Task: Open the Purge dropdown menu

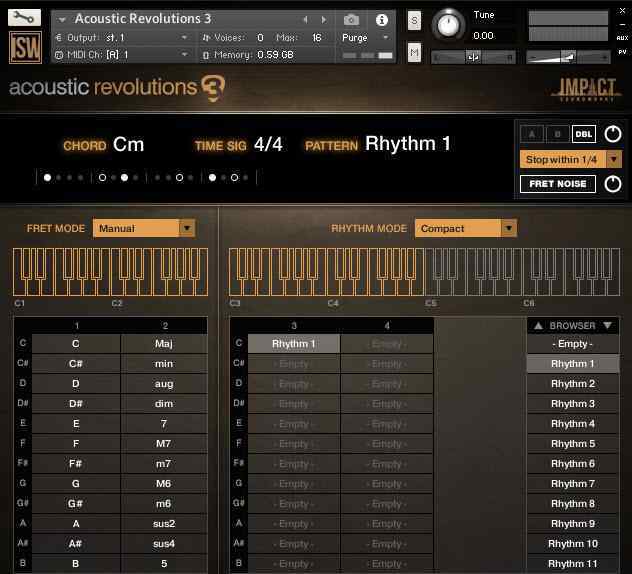Action: [x=365, y=37]
